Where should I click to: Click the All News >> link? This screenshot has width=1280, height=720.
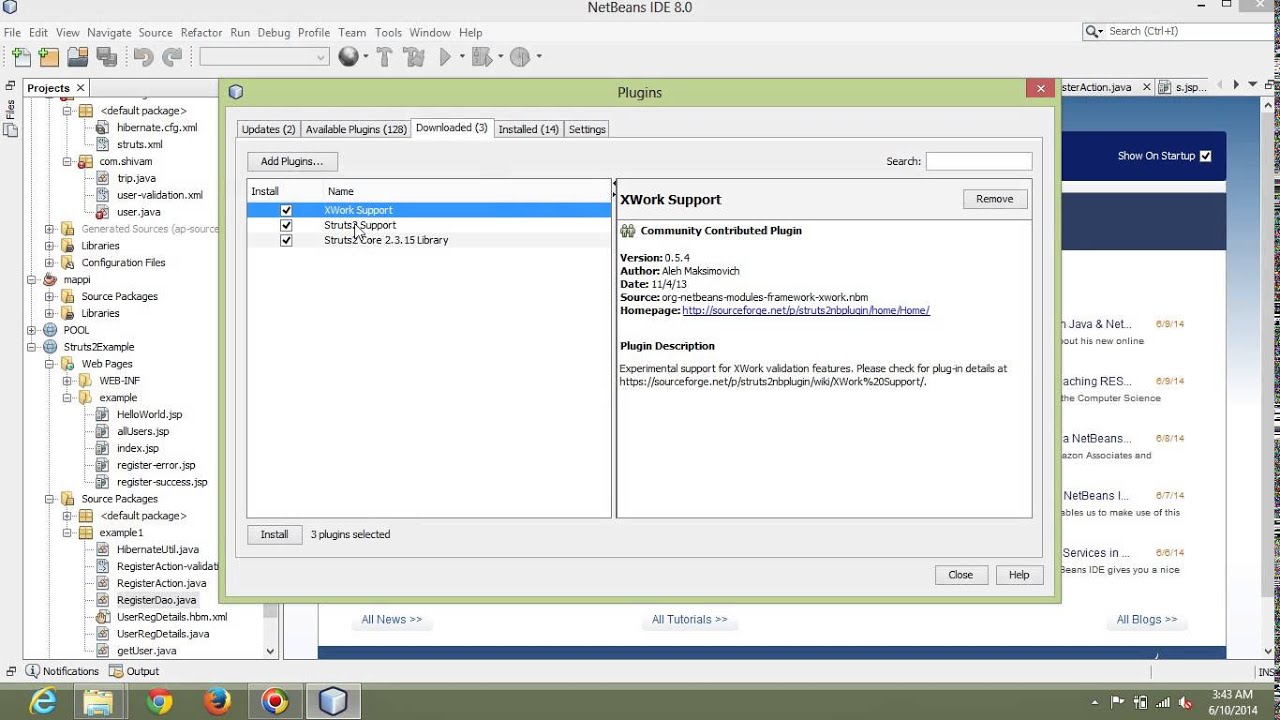[392, 620]
